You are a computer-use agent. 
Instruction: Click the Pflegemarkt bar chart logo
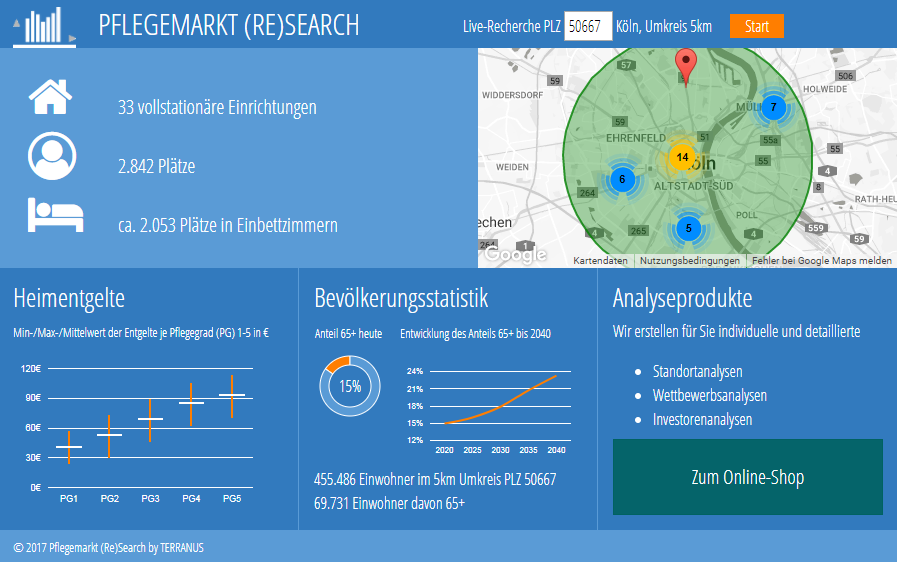pos(44,26)
